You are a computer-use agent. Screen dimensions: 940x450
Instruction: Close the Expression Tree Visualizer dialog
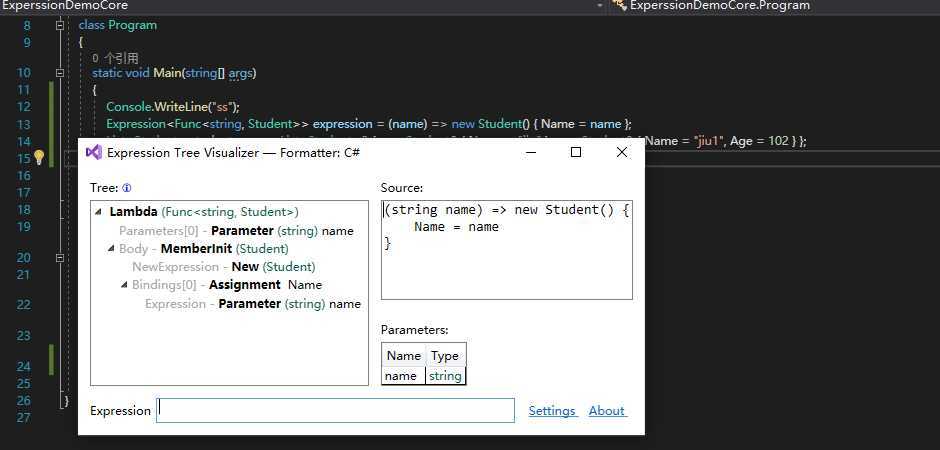[x=621, y=152]
